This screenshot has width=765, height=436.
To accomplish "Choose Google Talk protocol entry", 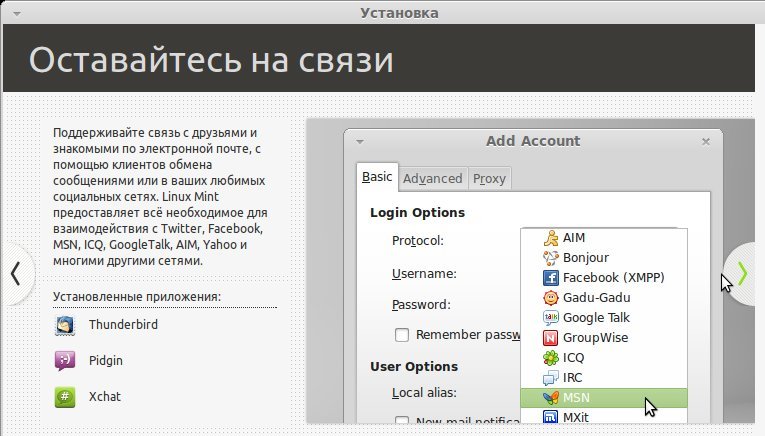I will pyautogui.click(x=604, y=318).
